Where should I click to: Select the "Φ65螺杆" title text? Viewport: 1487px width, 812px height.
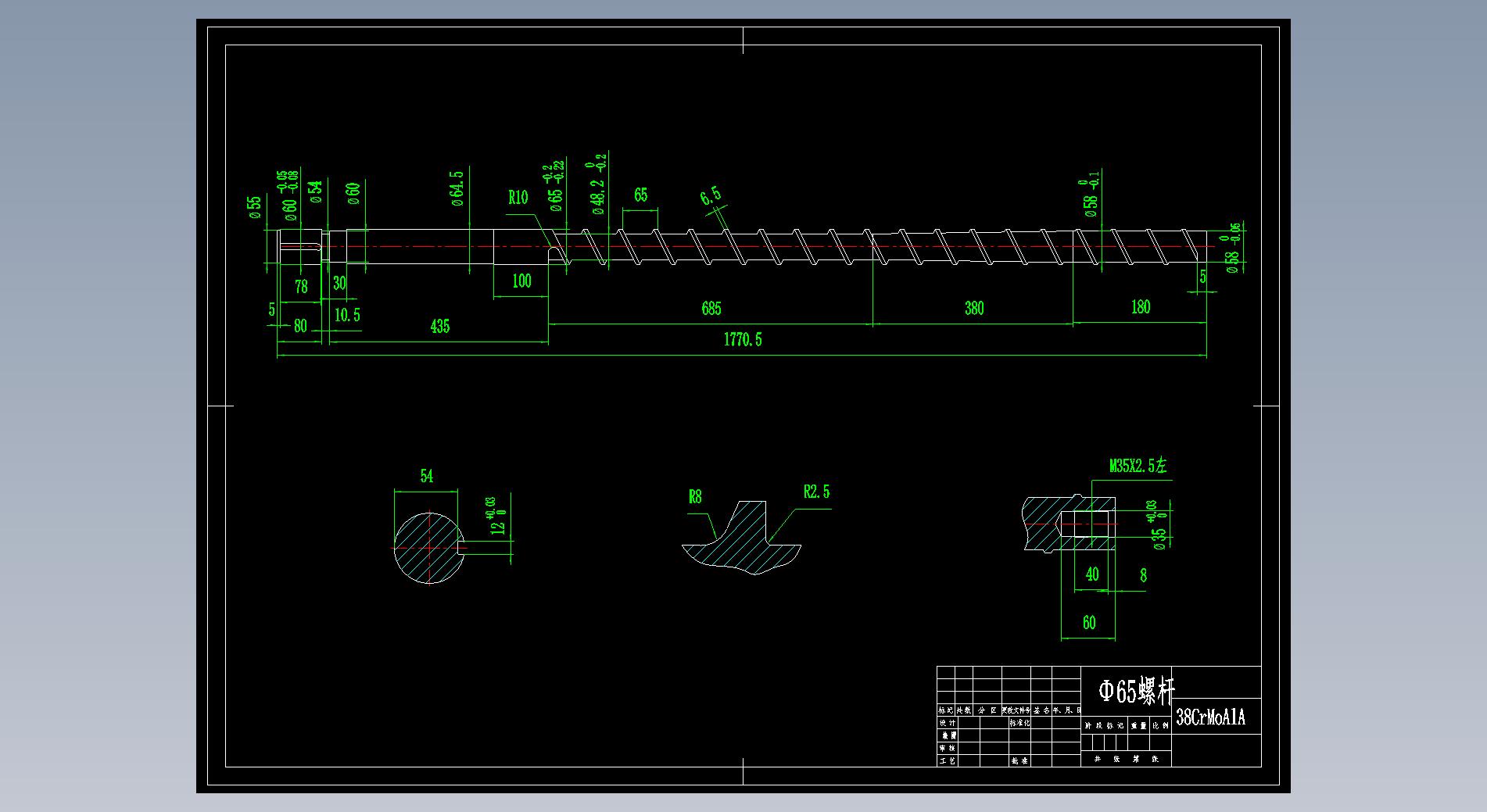[x=1136, y=691]
